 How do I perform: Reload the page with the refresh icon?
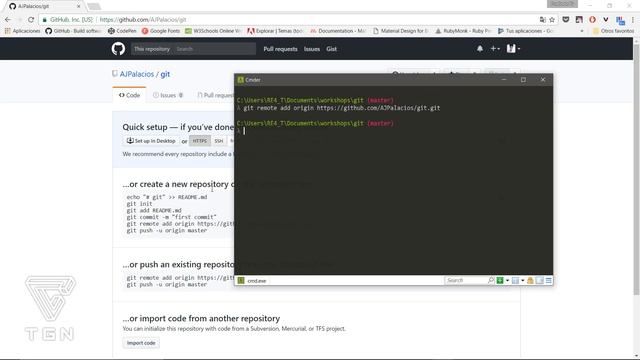click(31, 20)
